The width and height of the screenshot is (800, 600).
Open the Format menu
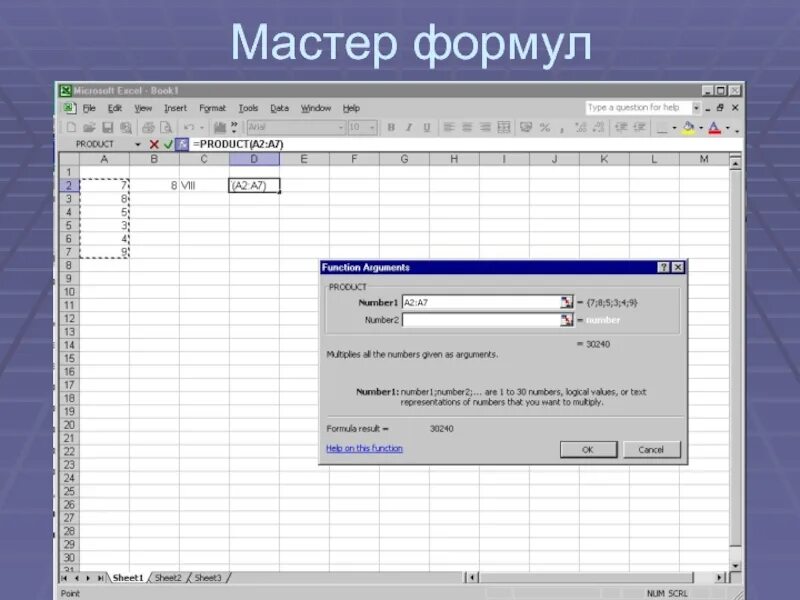pyautogui.click(x=212, y=108)
